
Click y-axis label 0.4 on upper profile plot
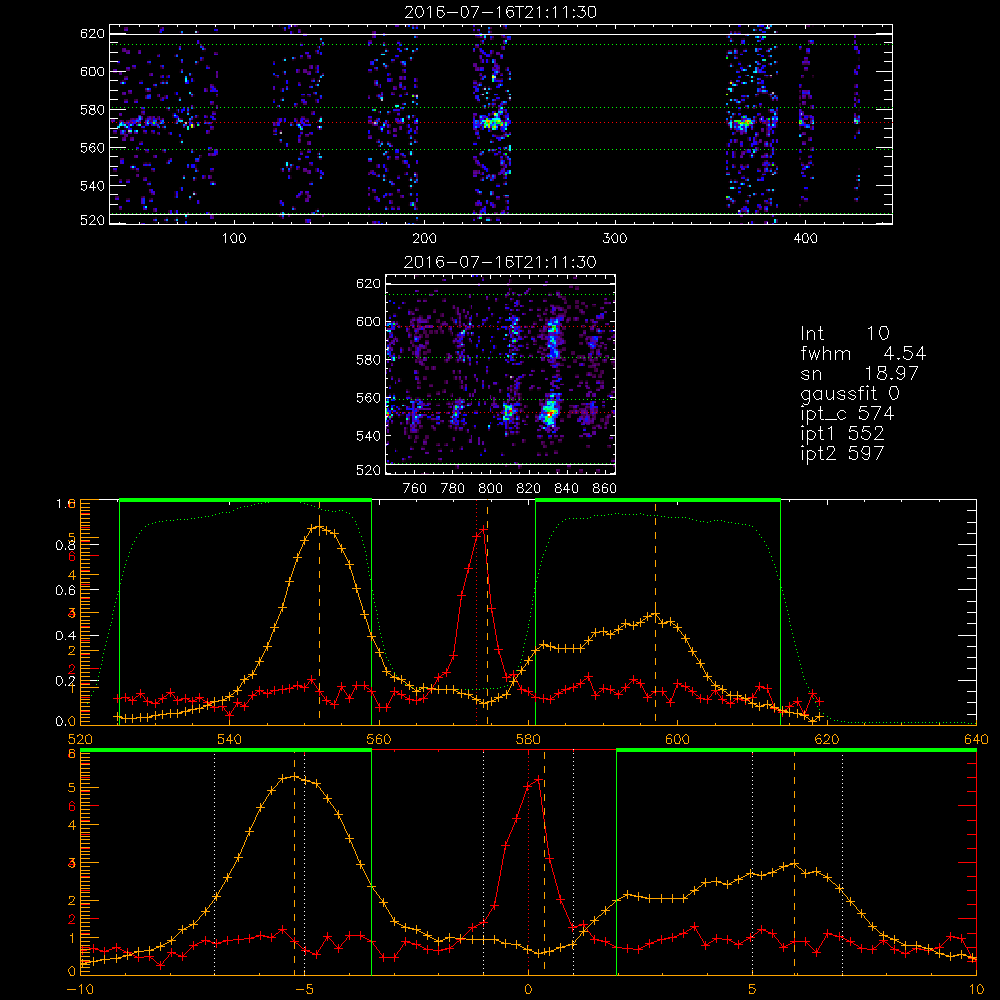(65, 636)
